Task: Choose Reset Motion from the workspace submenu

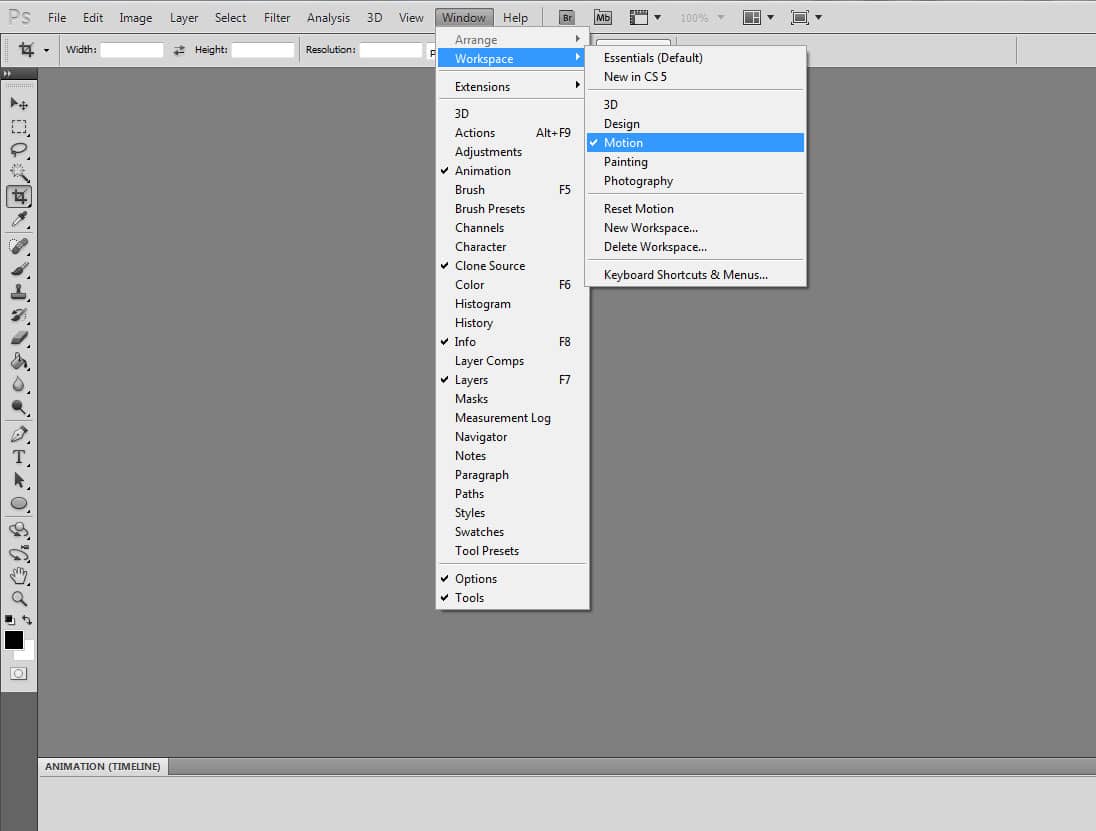Action: (638, 208)
